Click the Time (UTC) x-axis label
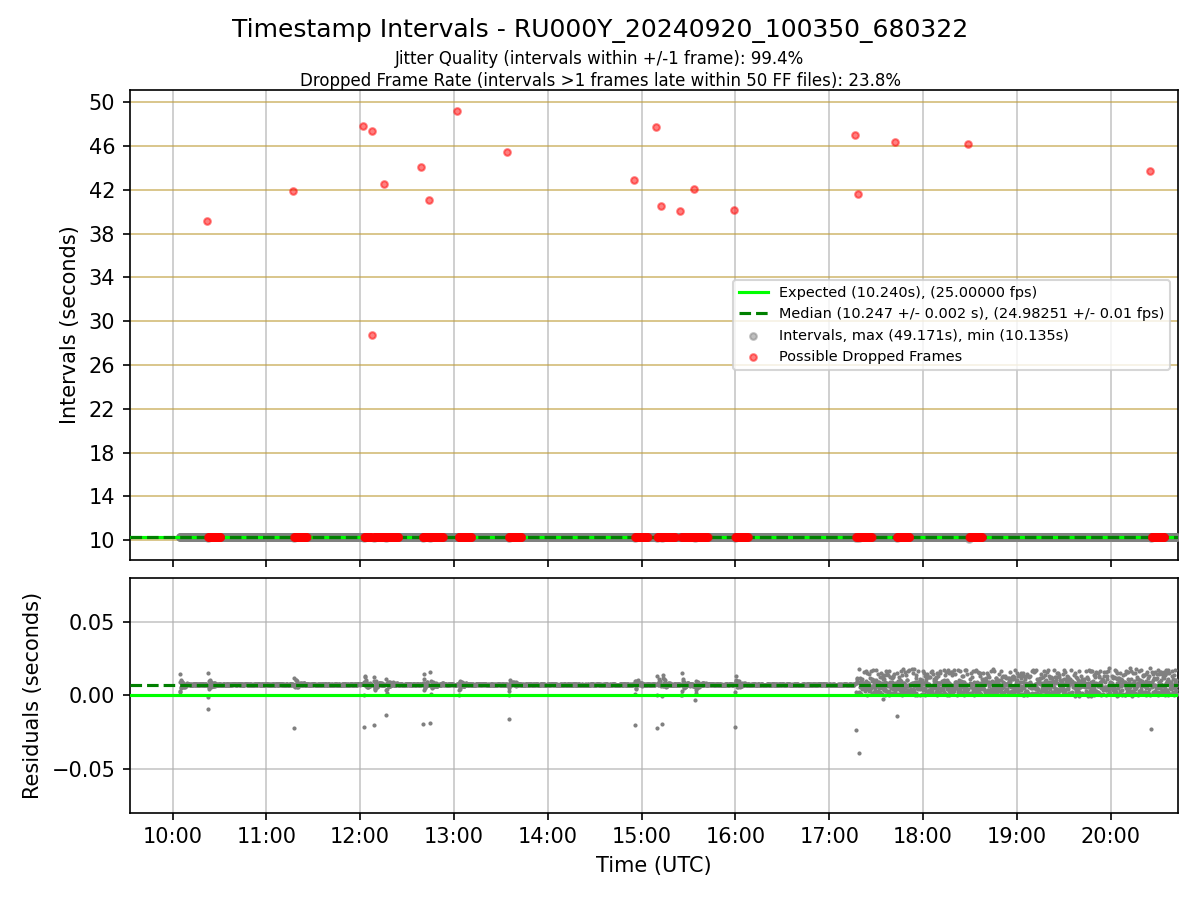The height and width of the screenshot is (900, 1200). pyautogui.click(x=653, y=865)
